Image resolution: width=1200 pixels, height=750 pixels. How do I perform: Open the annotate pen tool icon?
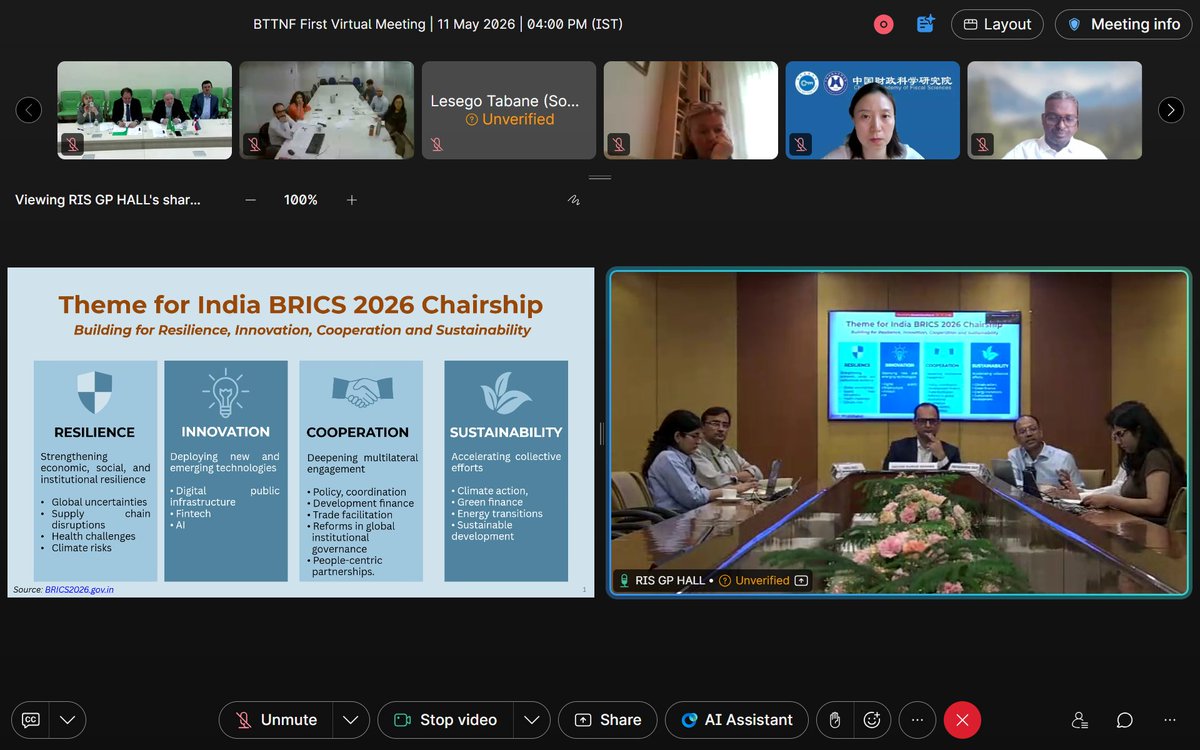coord(574,200)
